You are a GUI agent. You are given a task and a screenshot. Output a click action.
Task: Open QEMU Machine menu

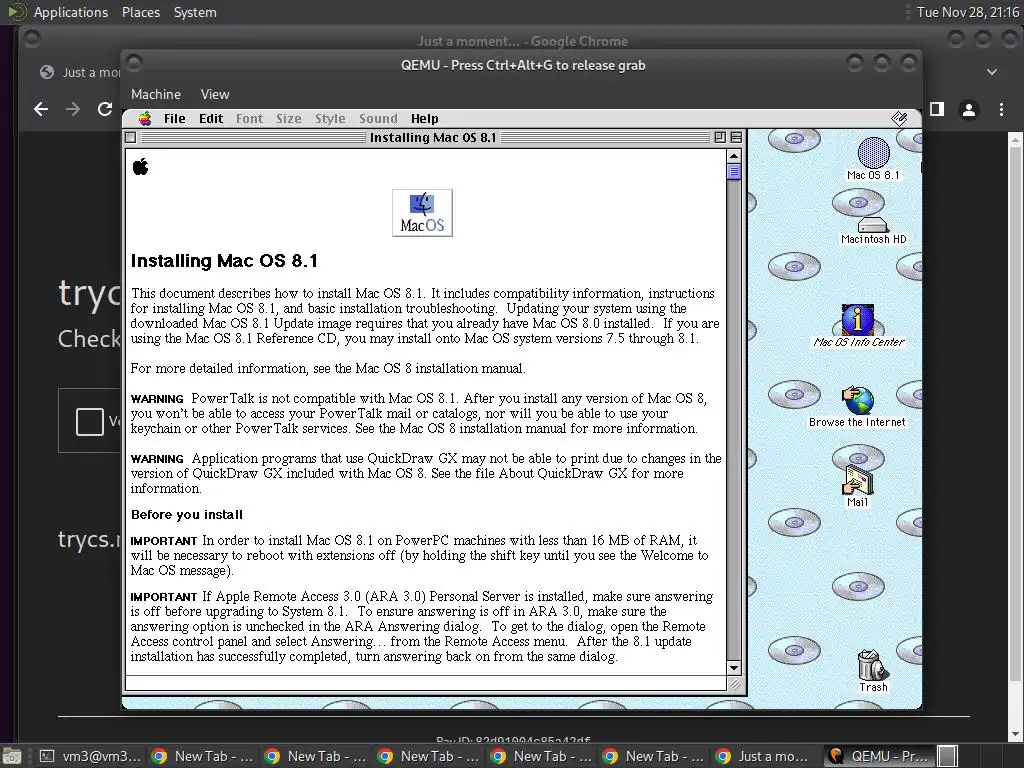[155, 94]
